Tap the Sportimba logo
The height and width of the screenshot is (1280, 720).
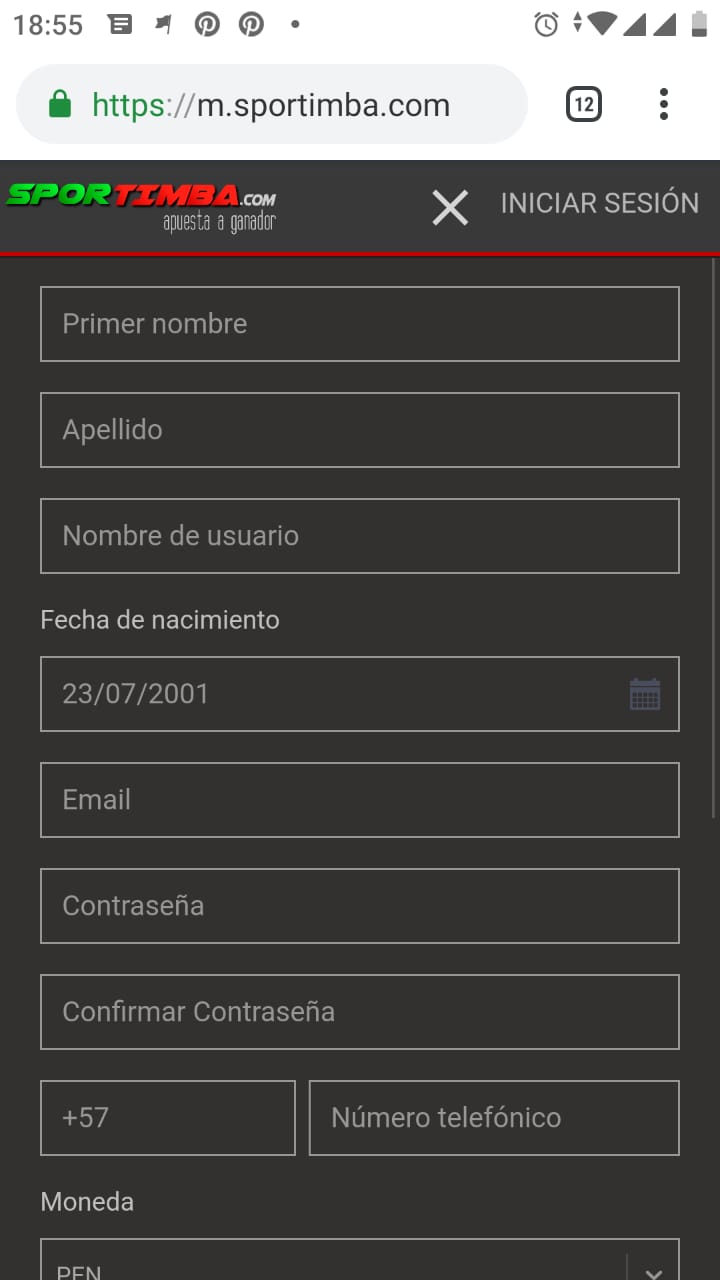[x=141, y=205]
